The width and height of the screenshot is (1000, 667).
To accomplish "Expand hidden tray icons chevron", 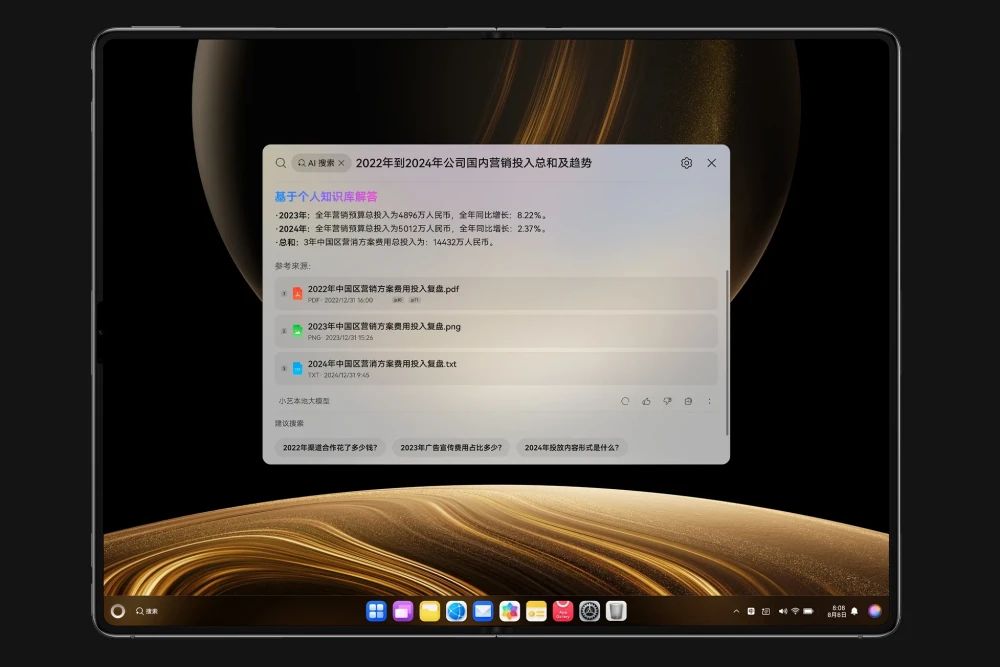I will click(736, 611).
